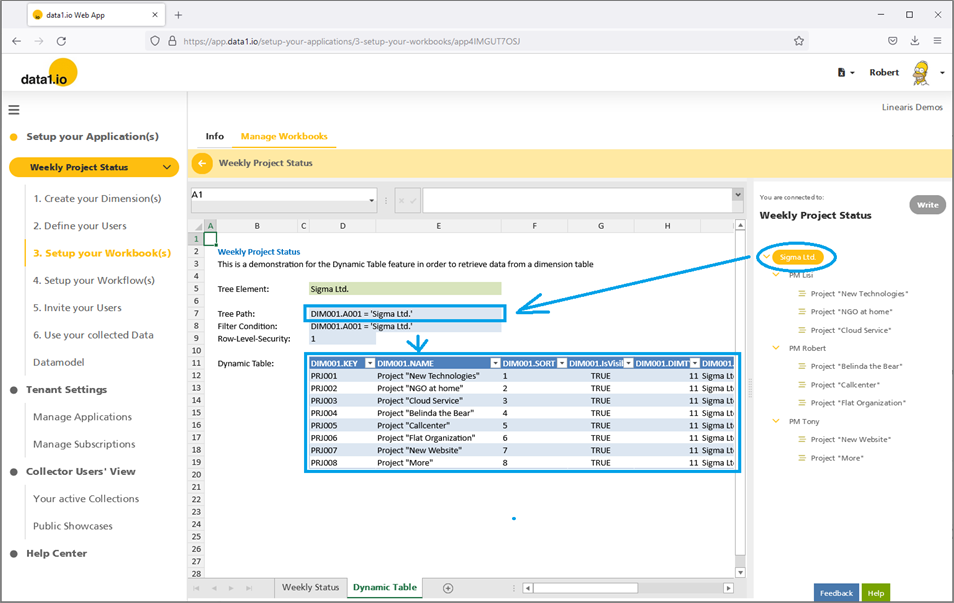The height and width of the screenshot is (603, 954).
Task: Click the horizontal sheet scrollbar thumb
Action: [585, 588]
